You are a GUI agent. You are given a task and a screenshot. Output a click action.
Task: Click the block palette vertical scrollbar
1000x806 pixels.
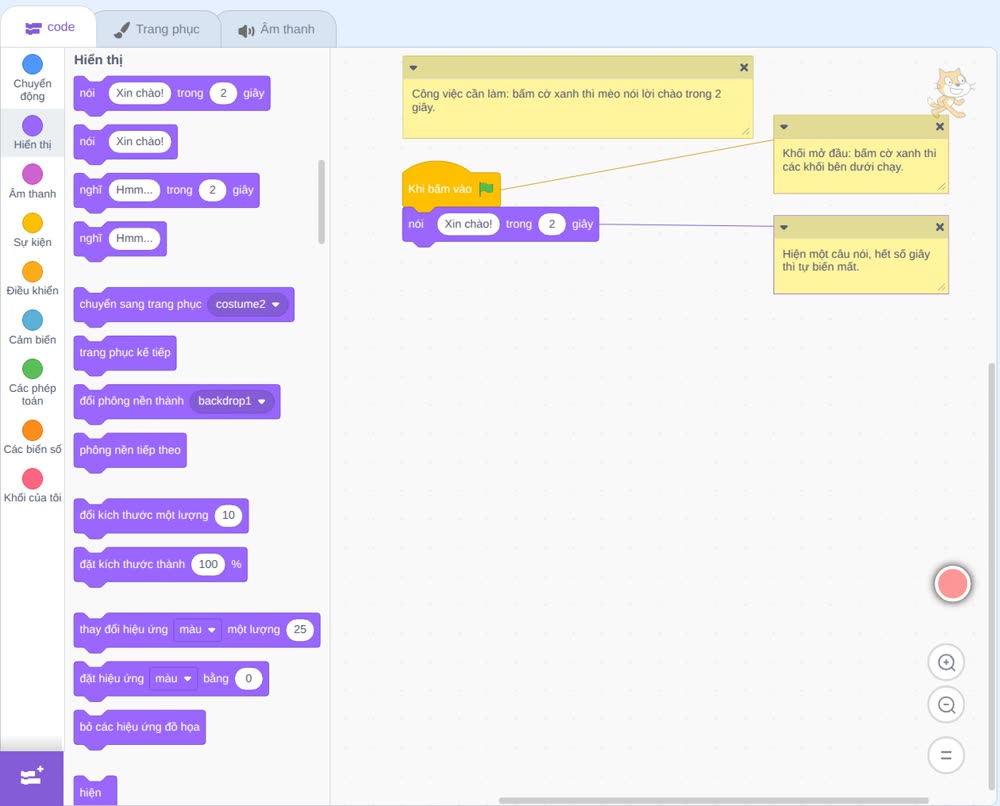click(321, 202)
